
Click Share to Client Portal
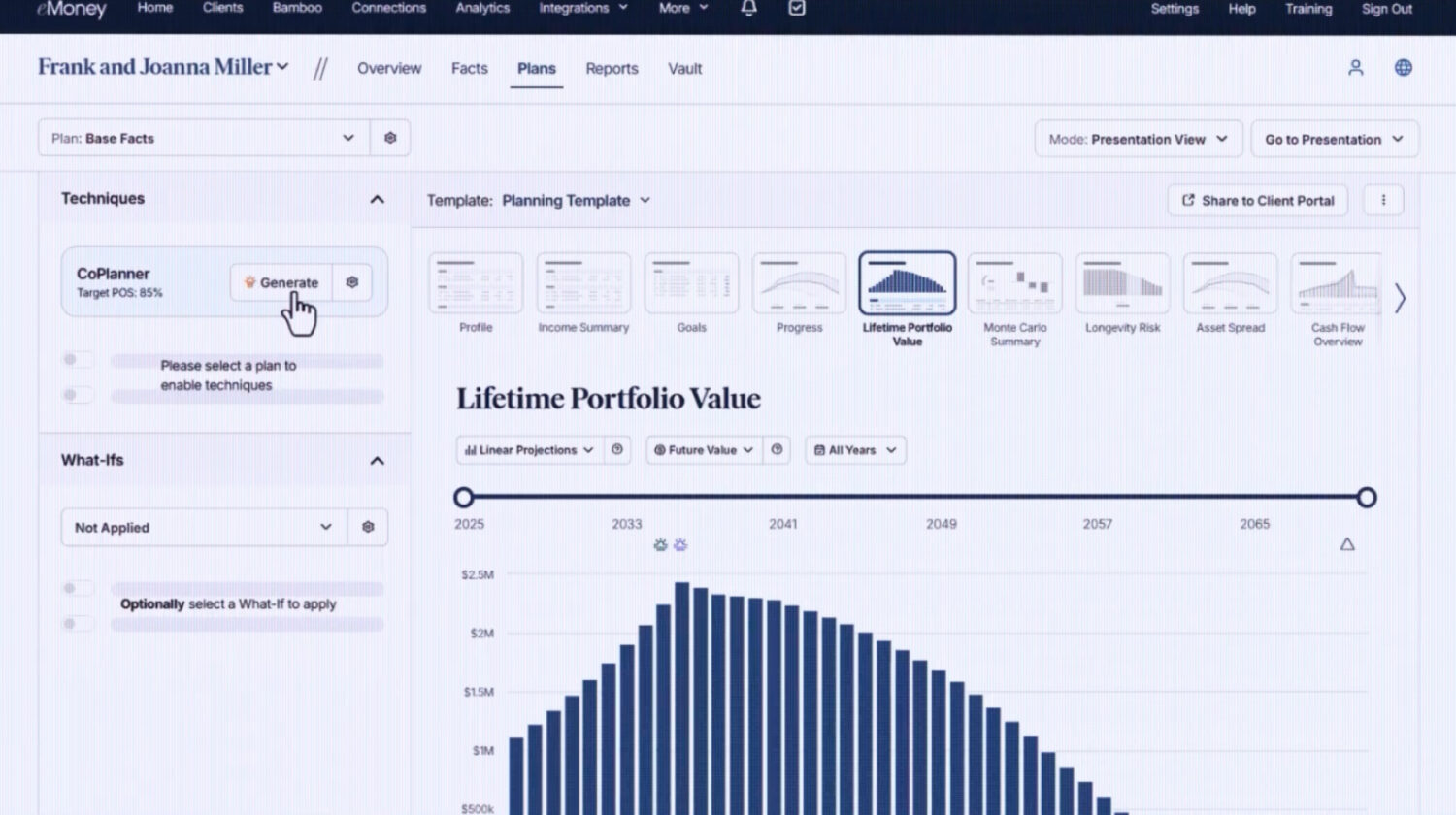coord(1257,200)
